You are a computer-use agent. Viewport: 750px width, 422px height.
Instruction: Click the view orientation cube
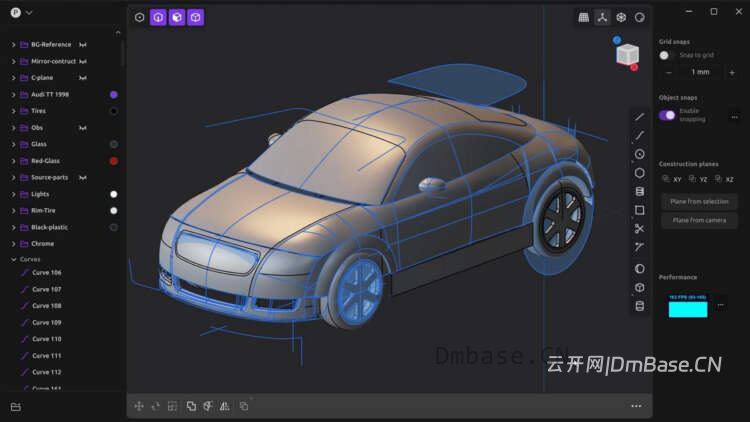coord(628,54)
